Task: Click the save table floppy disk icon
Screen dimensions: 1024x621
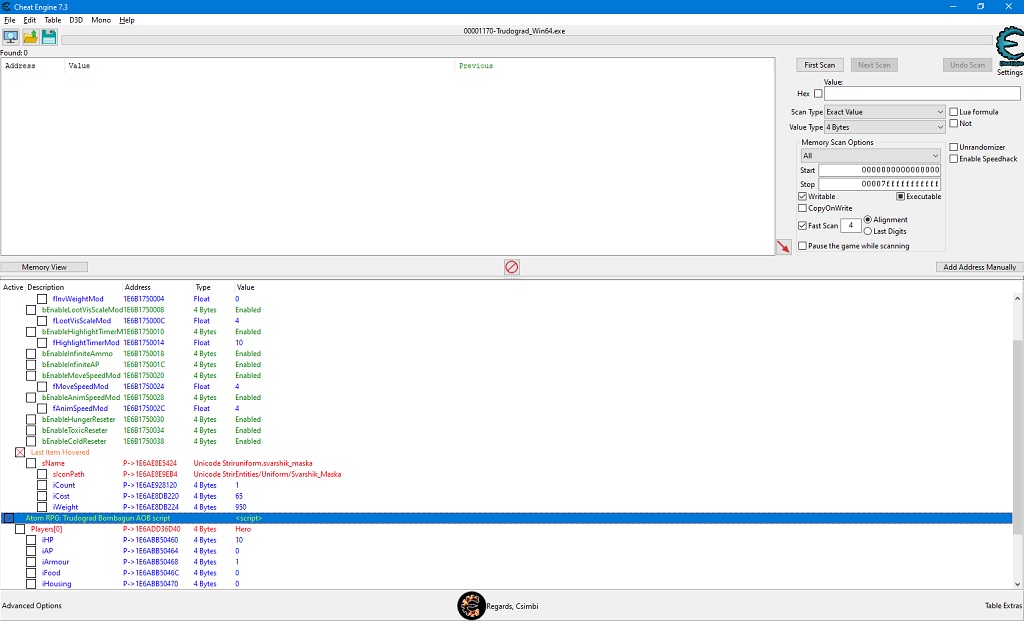Action: coord(48,38)
